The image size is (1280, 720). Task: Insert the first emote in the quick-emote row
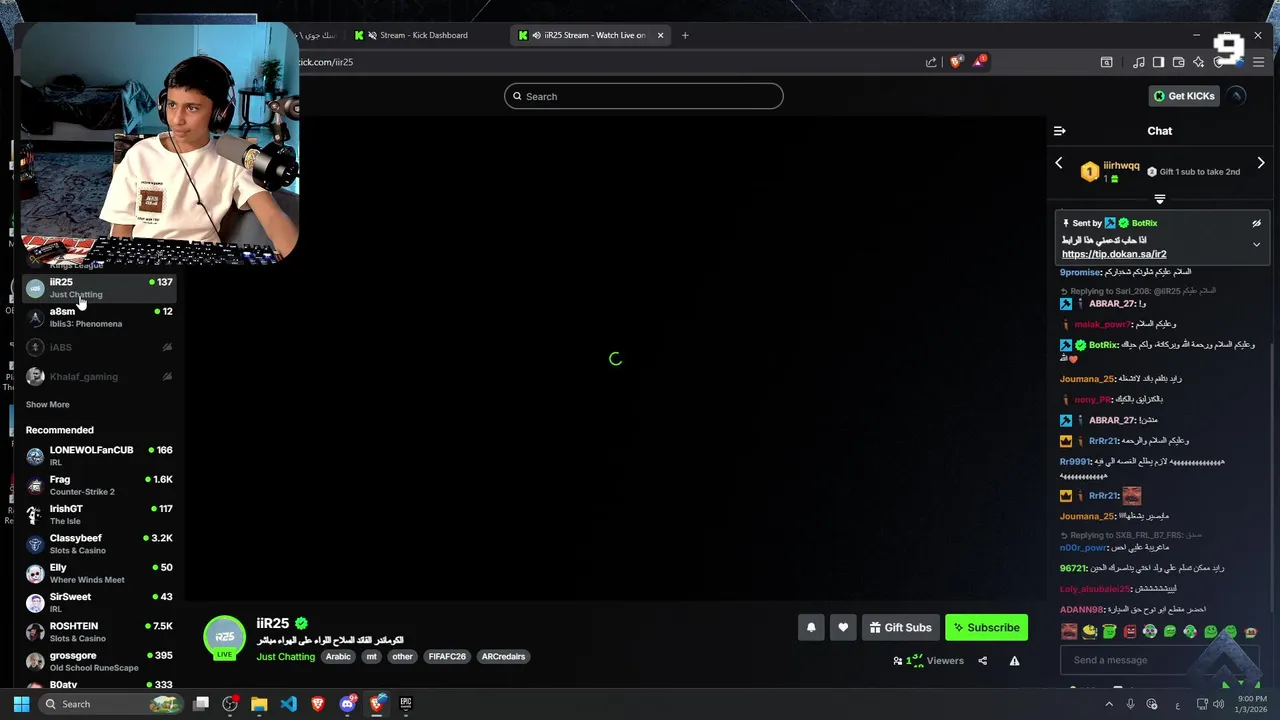coord(1069,632)
